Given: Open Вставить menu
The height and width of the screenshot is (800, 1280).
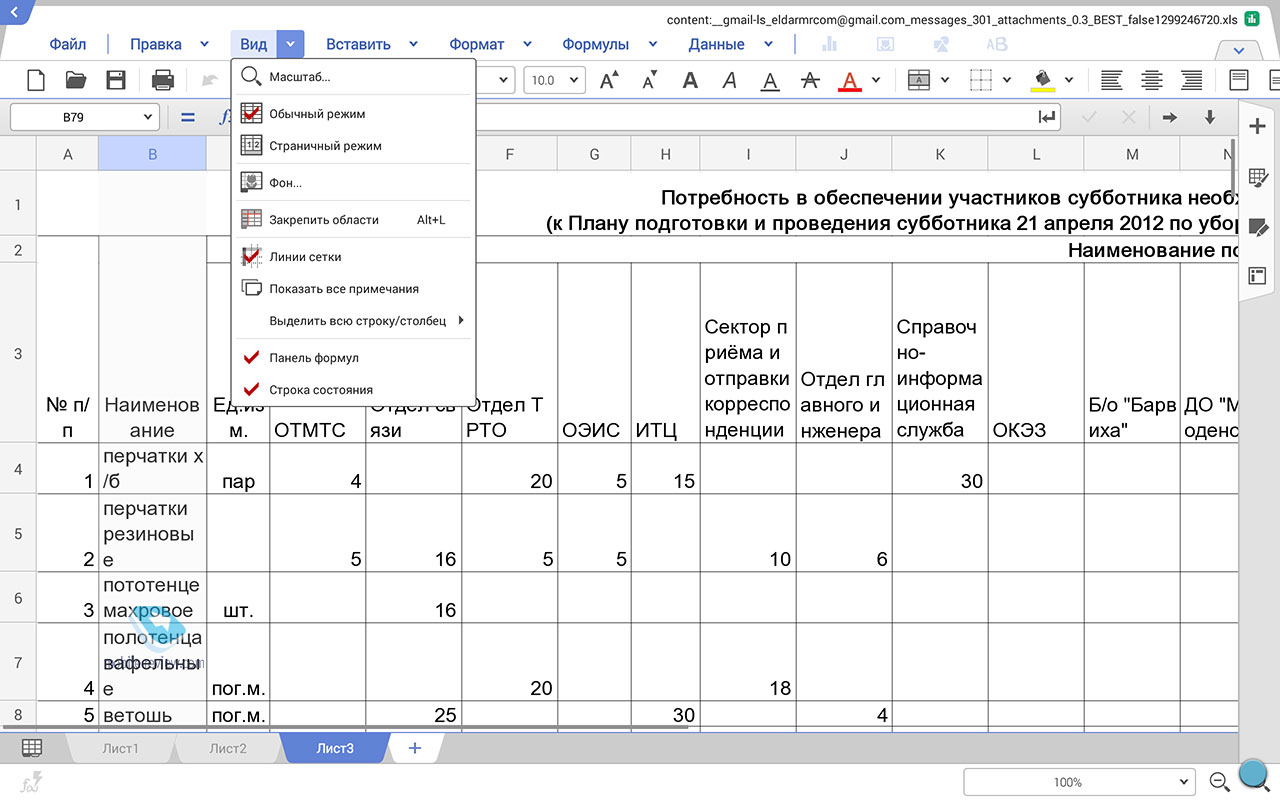Looking at the screenshot, I should coord(358,44).
